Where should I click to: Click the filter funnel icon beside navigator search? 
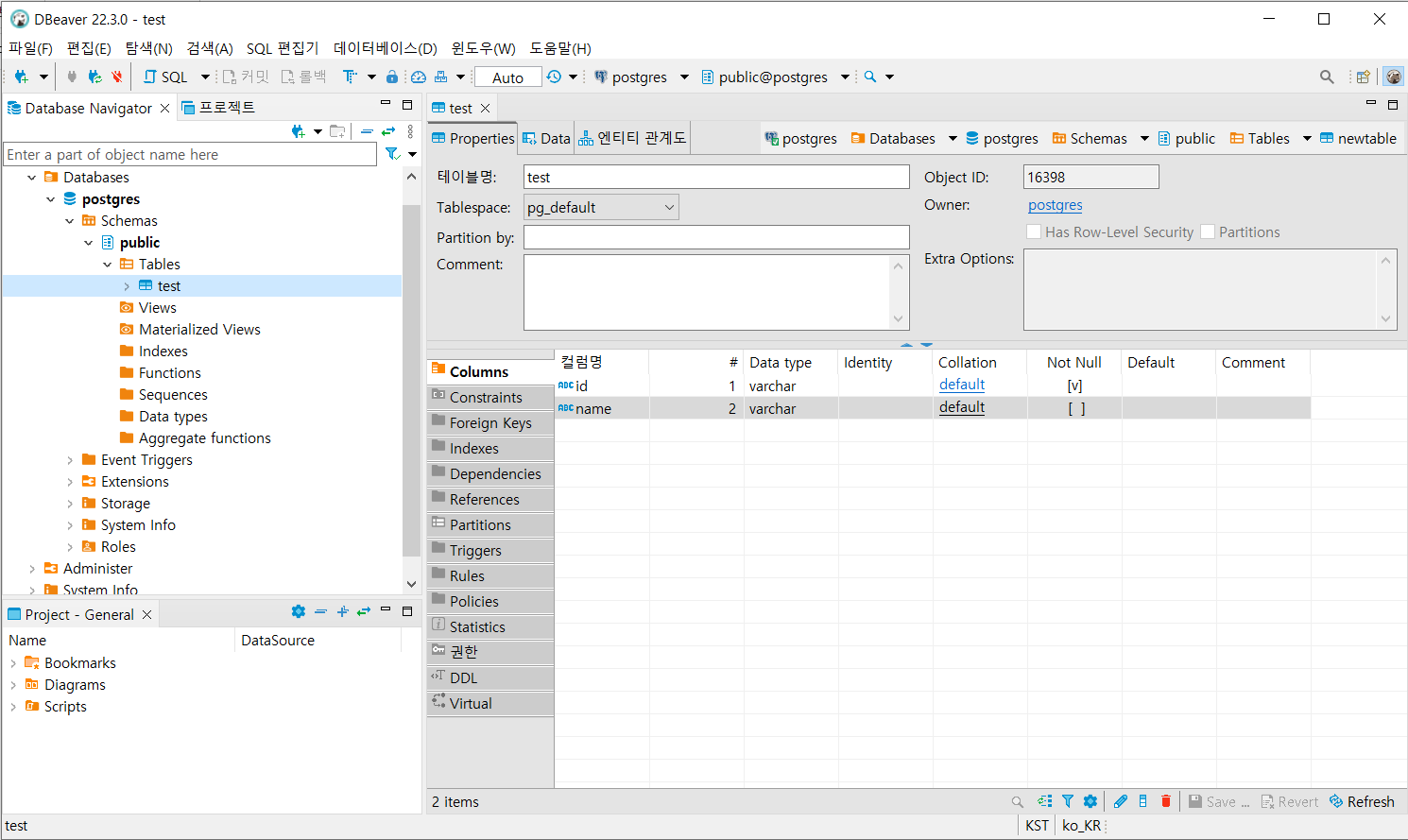(x=392, y=154)
